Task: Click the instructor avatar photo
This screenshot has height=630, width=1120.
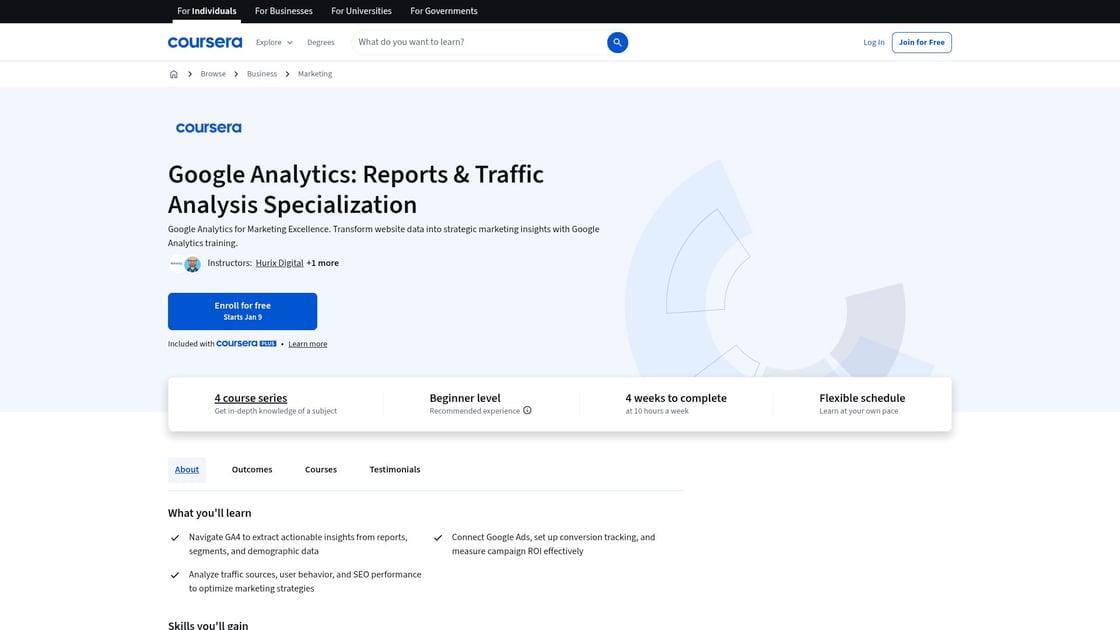Action: pyautogui.click(x=192, y=264)
